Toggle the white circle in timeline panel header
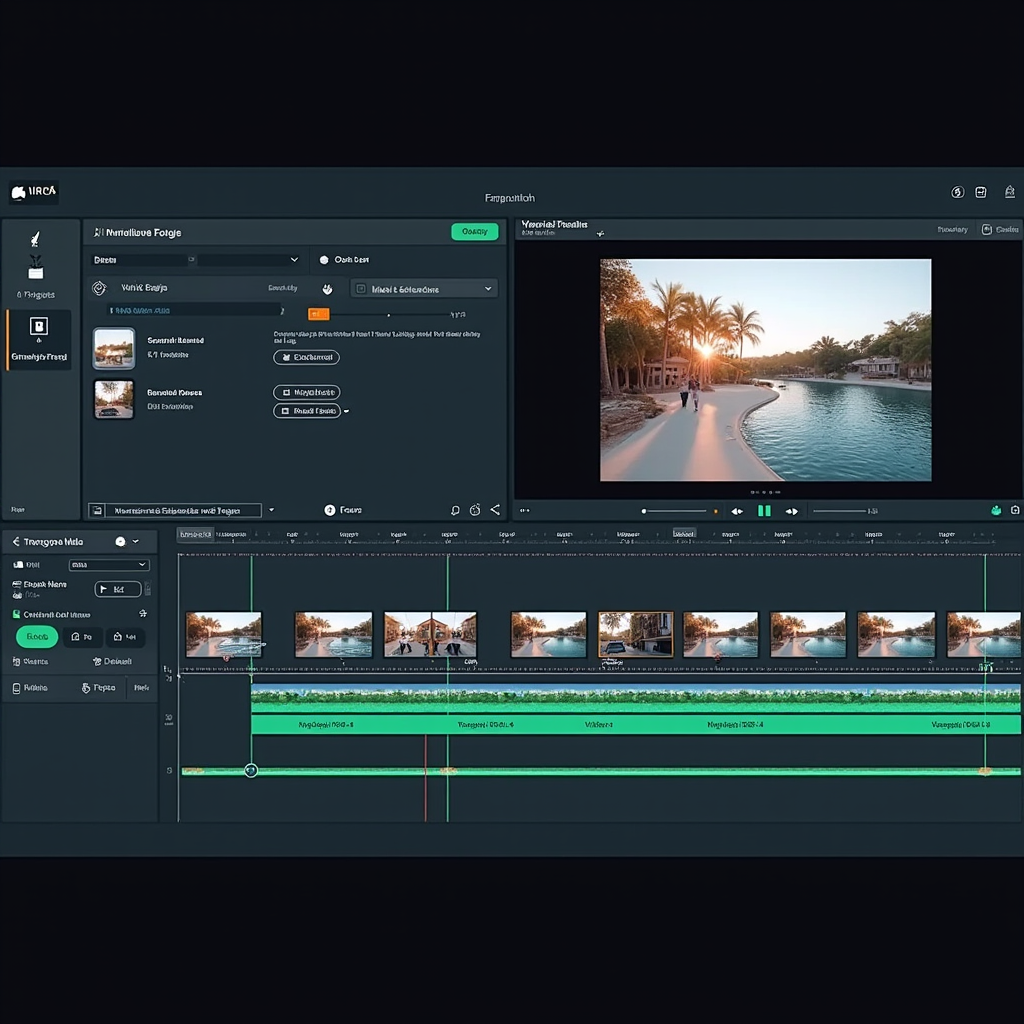 click(x=120, y=541)
